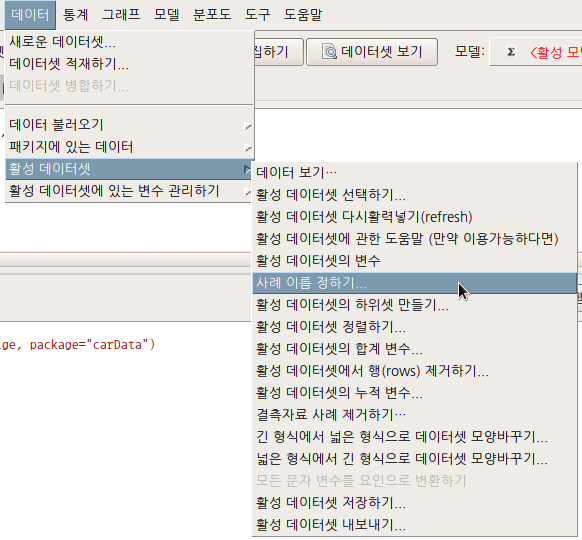Open the 데이터 menu

tap(30, 15)
